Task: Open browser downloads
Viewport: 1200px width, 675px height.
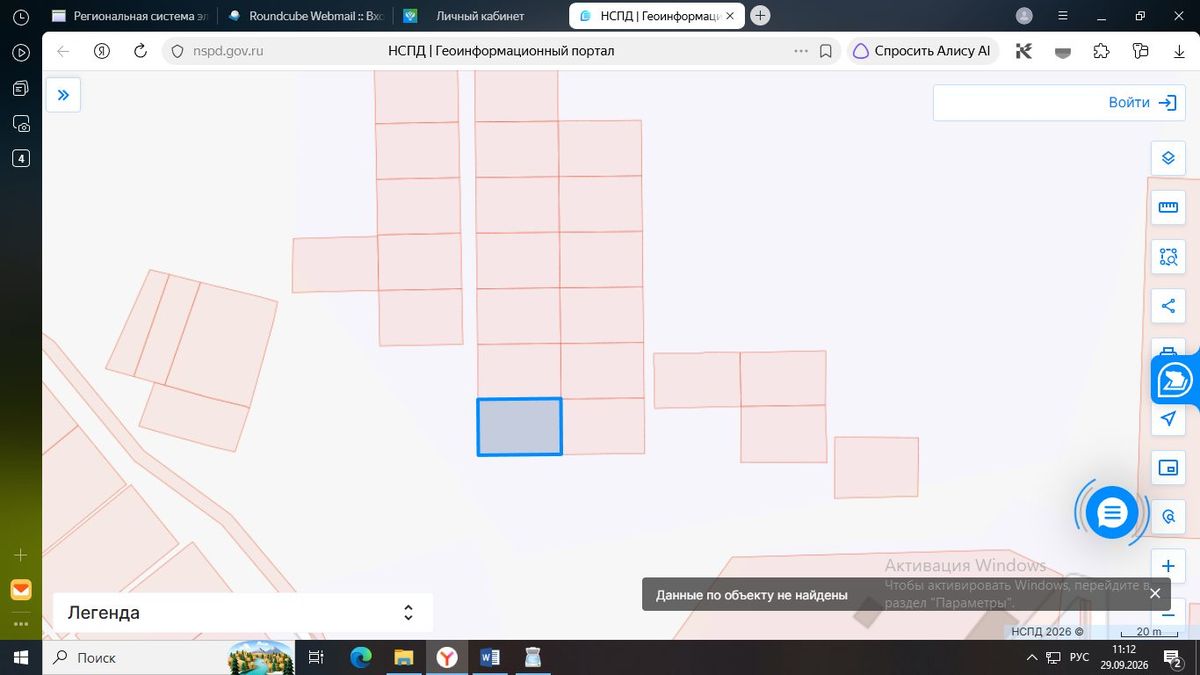Action: (1179, 51)
